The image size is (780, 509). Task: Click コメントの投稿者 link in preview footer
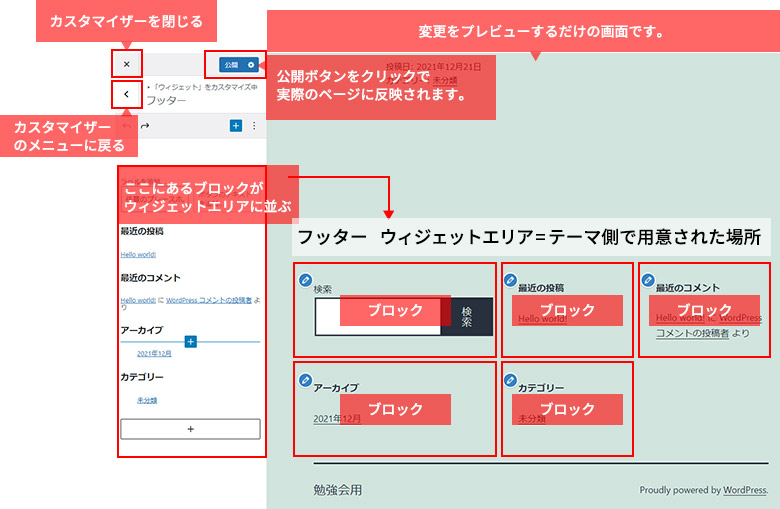coord(692,333)
